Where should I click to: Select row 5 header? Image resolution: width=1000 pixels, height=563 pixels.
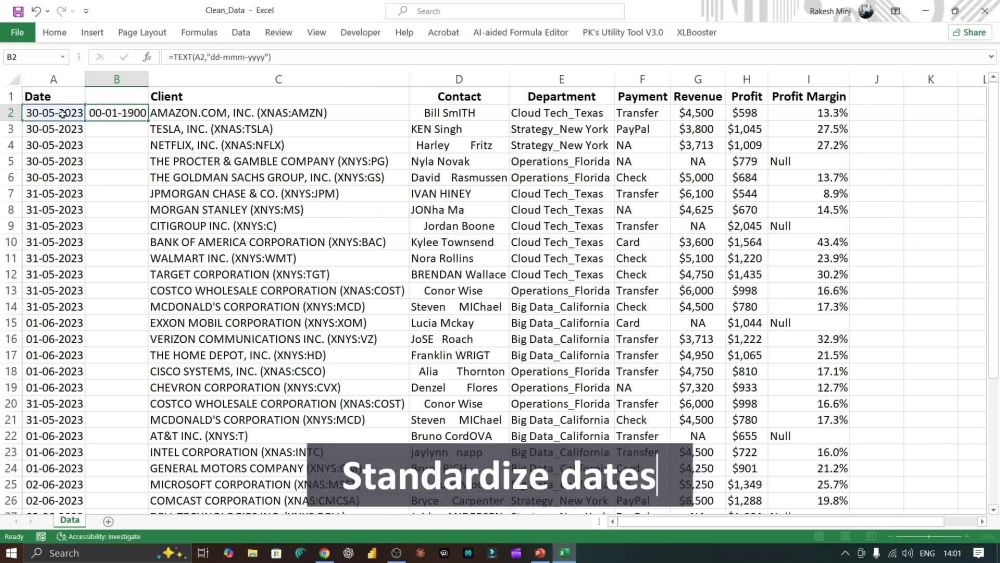(x=11, y=161)
